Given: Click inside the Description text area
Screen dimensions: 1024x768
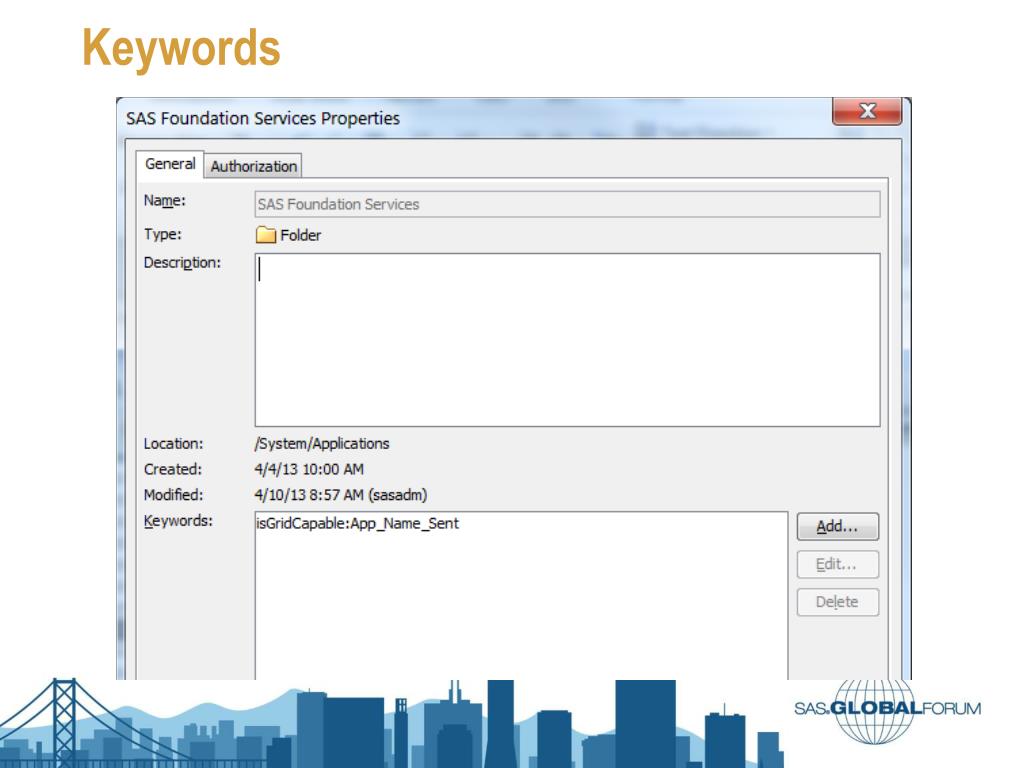Looking at the screenshot, I should tap(567, 340).
